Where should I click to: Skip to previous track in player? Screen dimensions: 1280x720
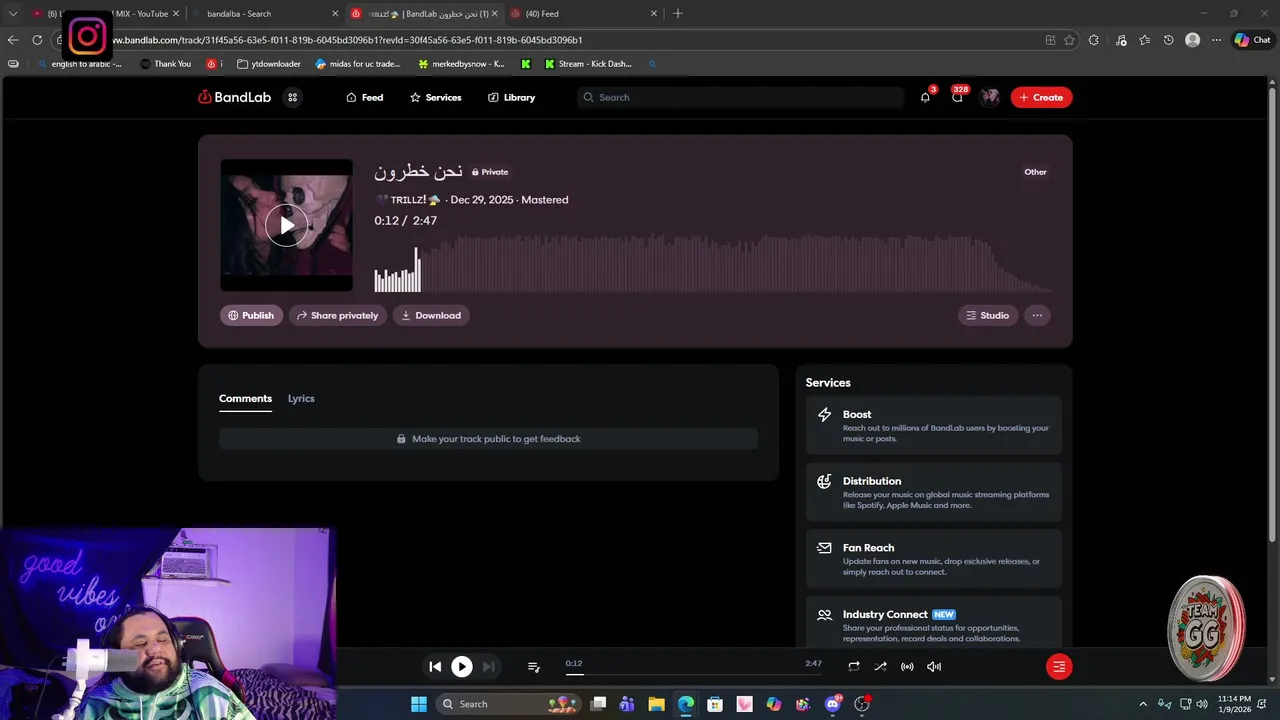[435, 666]
